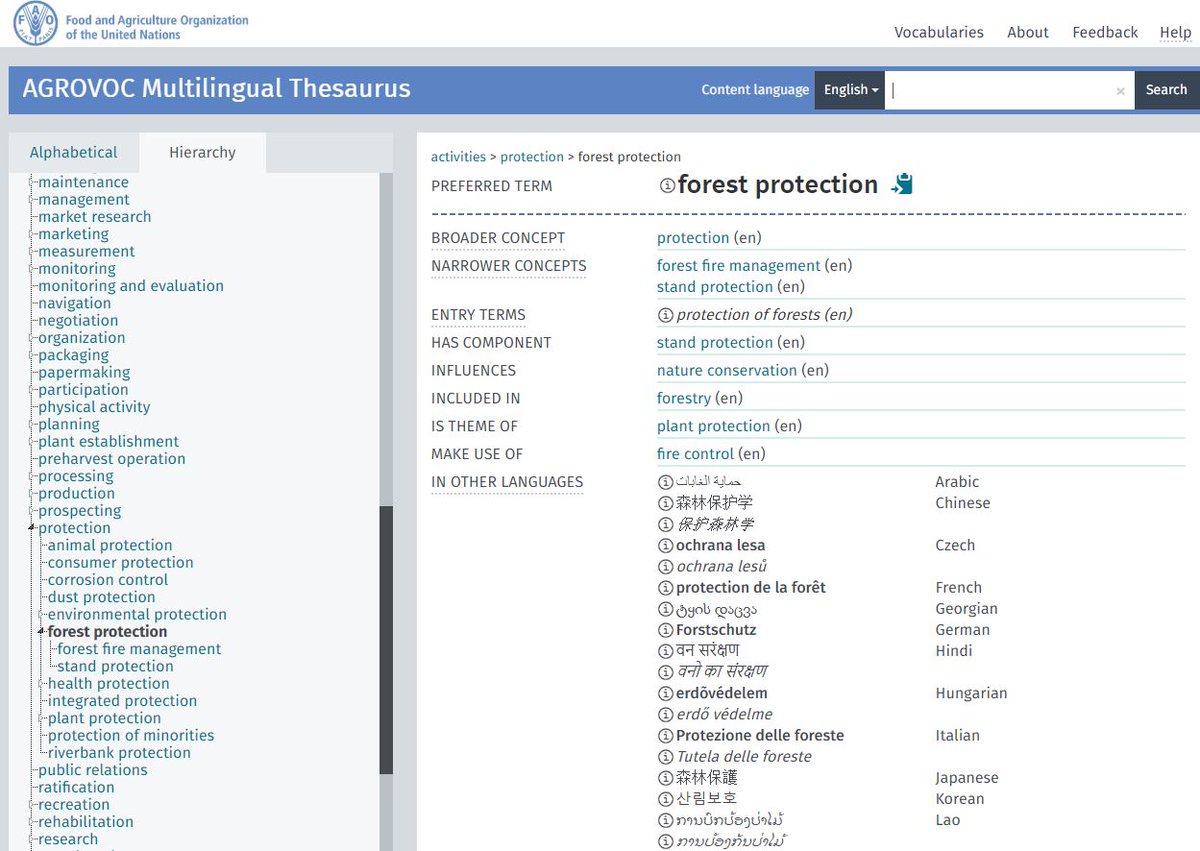Screen dimensions: 1200x851
Task: Select consumer protection in the tree
Action: [121, 563]
